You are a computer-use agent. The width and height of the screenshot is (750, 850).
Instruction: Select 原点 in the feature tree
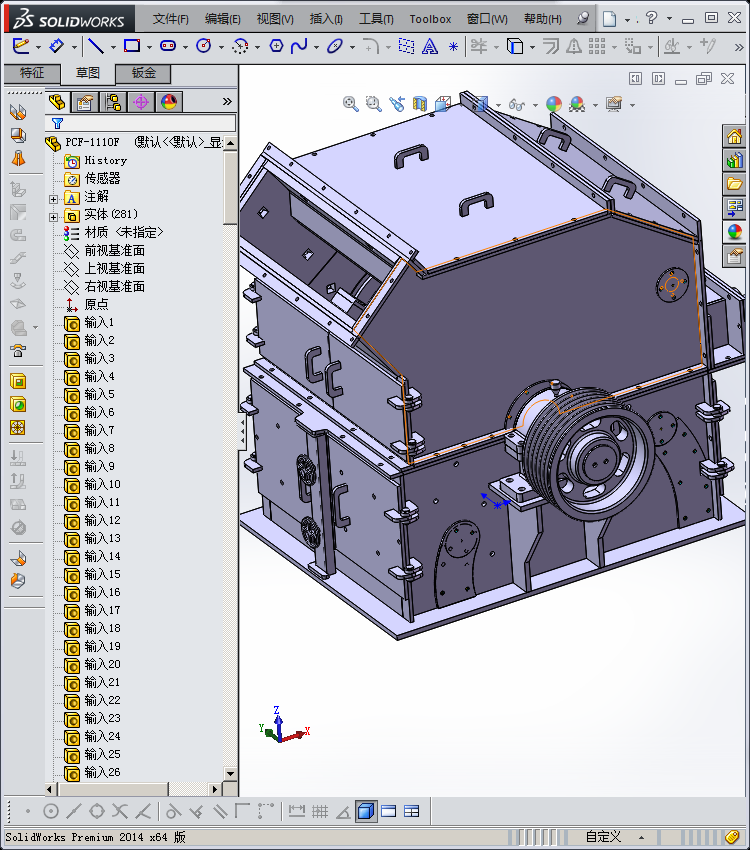click(96, 304)
